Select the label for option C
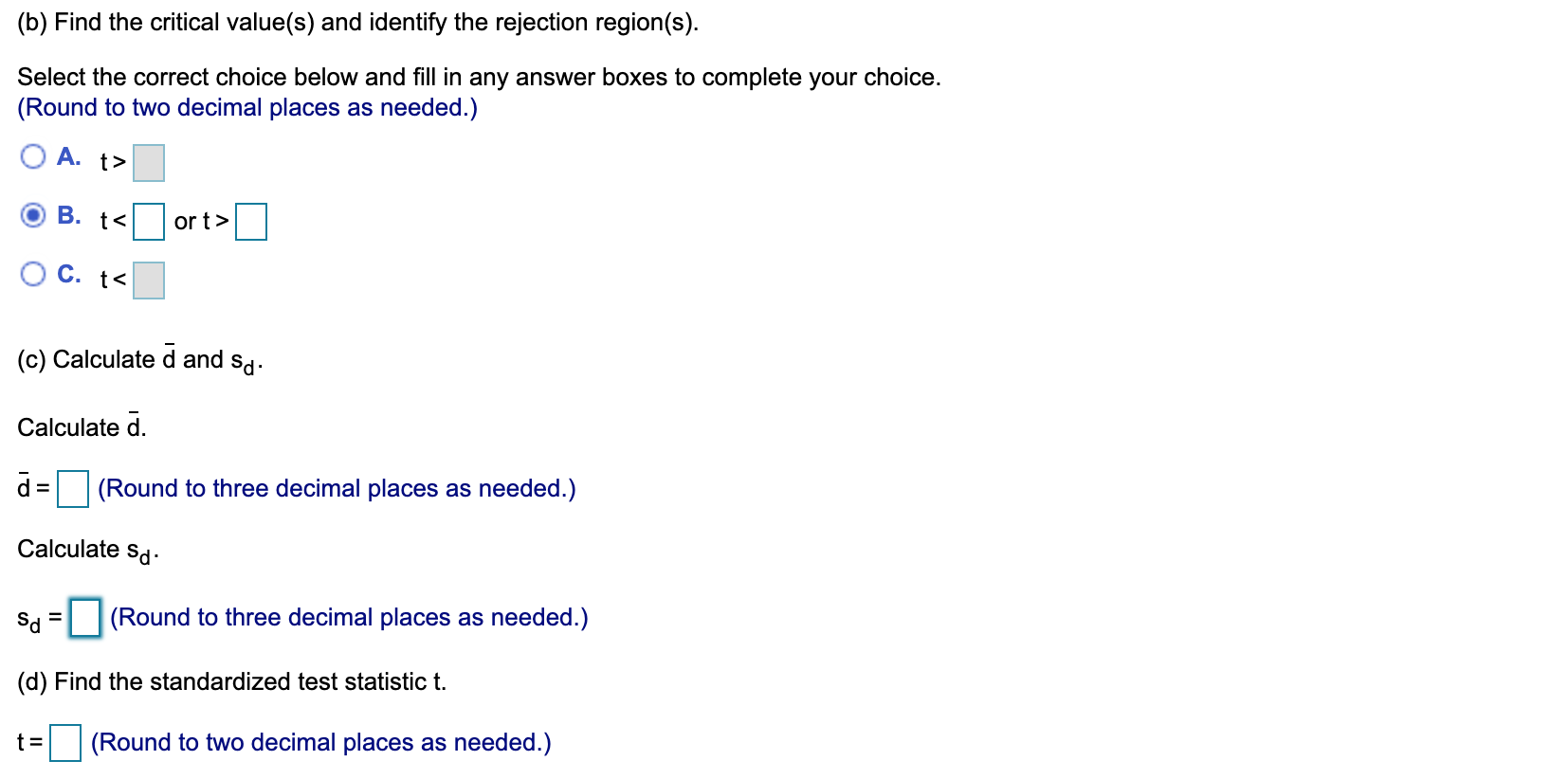The height and width of the screenshot is (779, 1568). (x=69, y=275)
